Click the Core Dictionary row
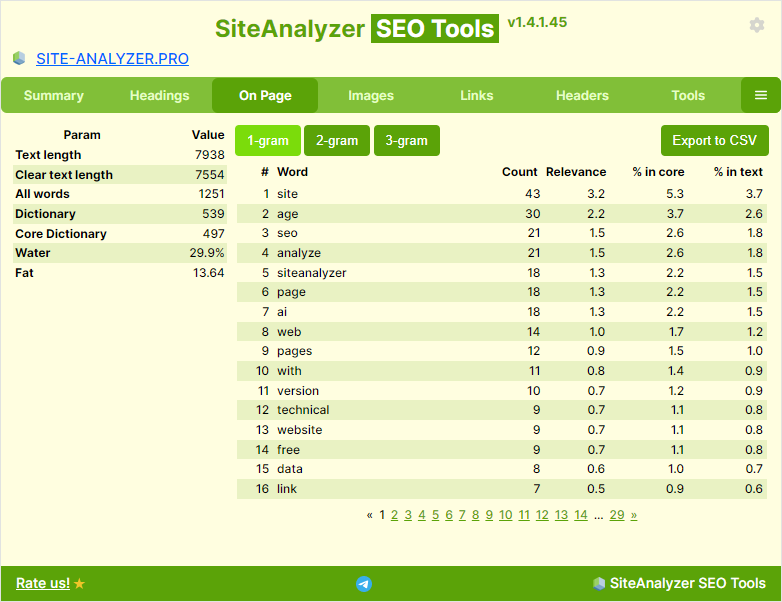The height and width of the screenshot is (602, 782). click(120, 234)
